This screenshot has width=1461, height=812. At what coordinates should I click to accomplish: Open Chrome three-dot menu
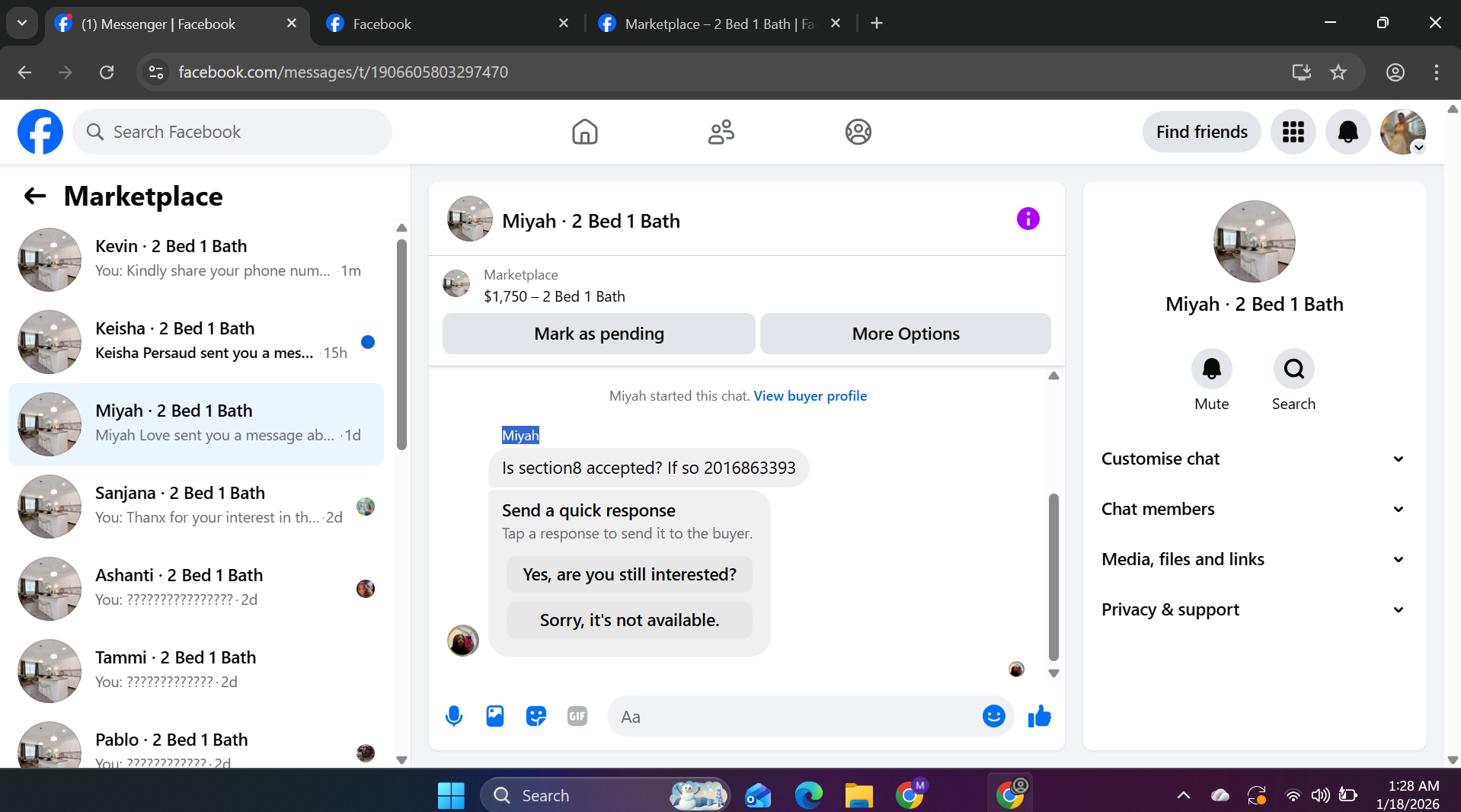click(1436, 72)
